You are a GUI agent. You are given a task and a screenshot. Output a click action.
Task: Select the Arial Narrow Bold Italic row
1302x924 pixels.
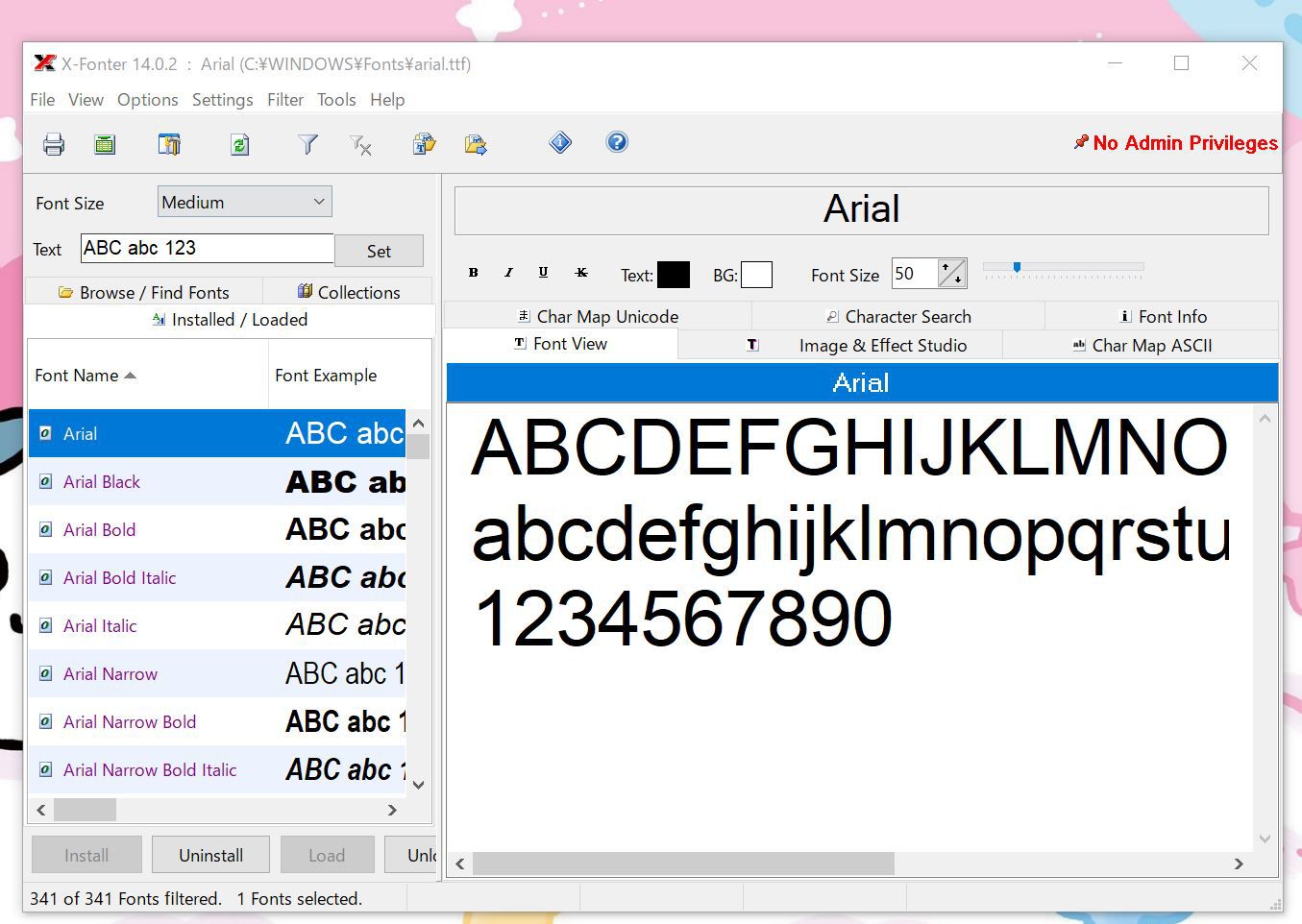point(217,769)
